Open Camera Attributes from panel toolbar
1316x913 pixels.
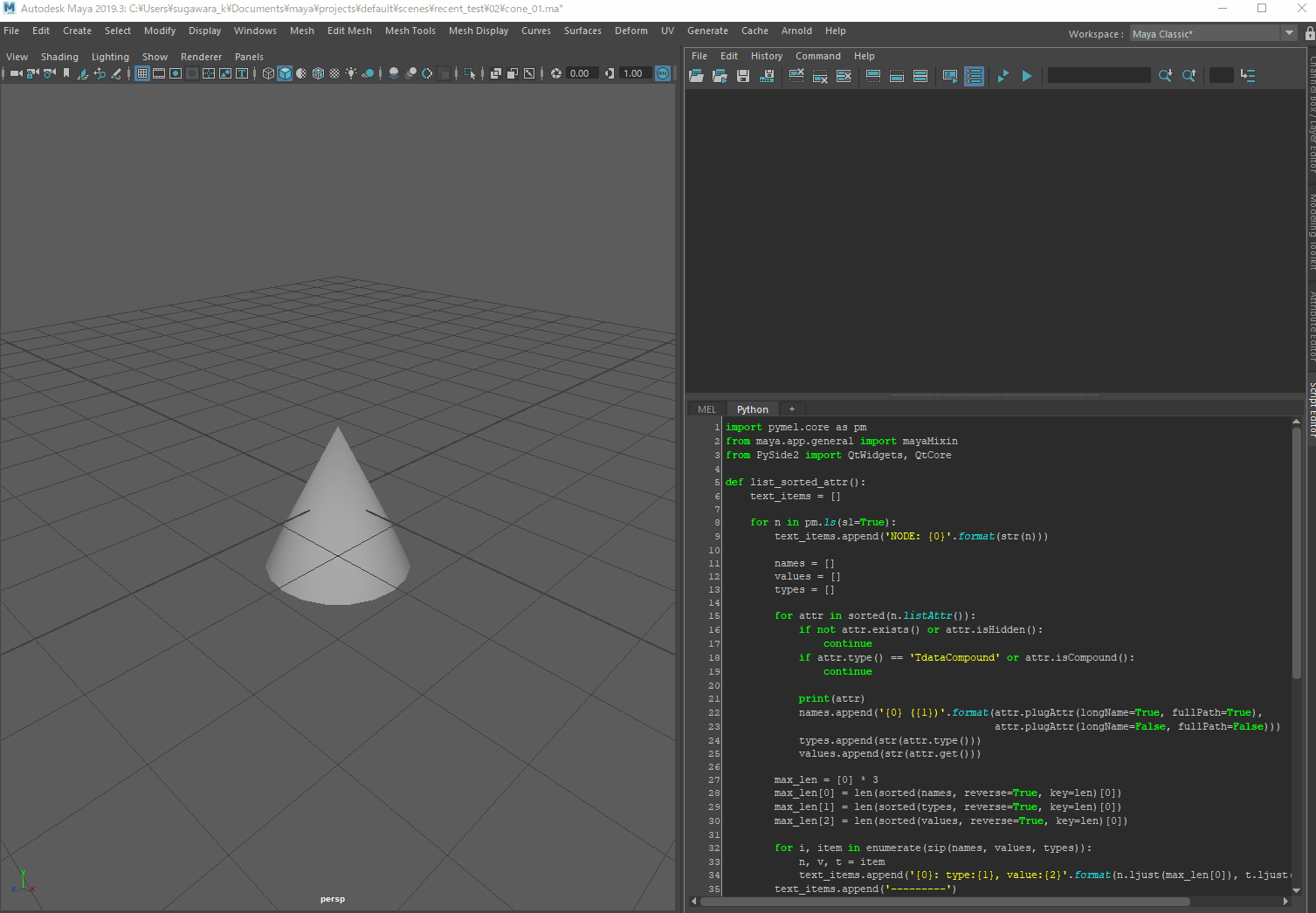(x=49, y=73)
